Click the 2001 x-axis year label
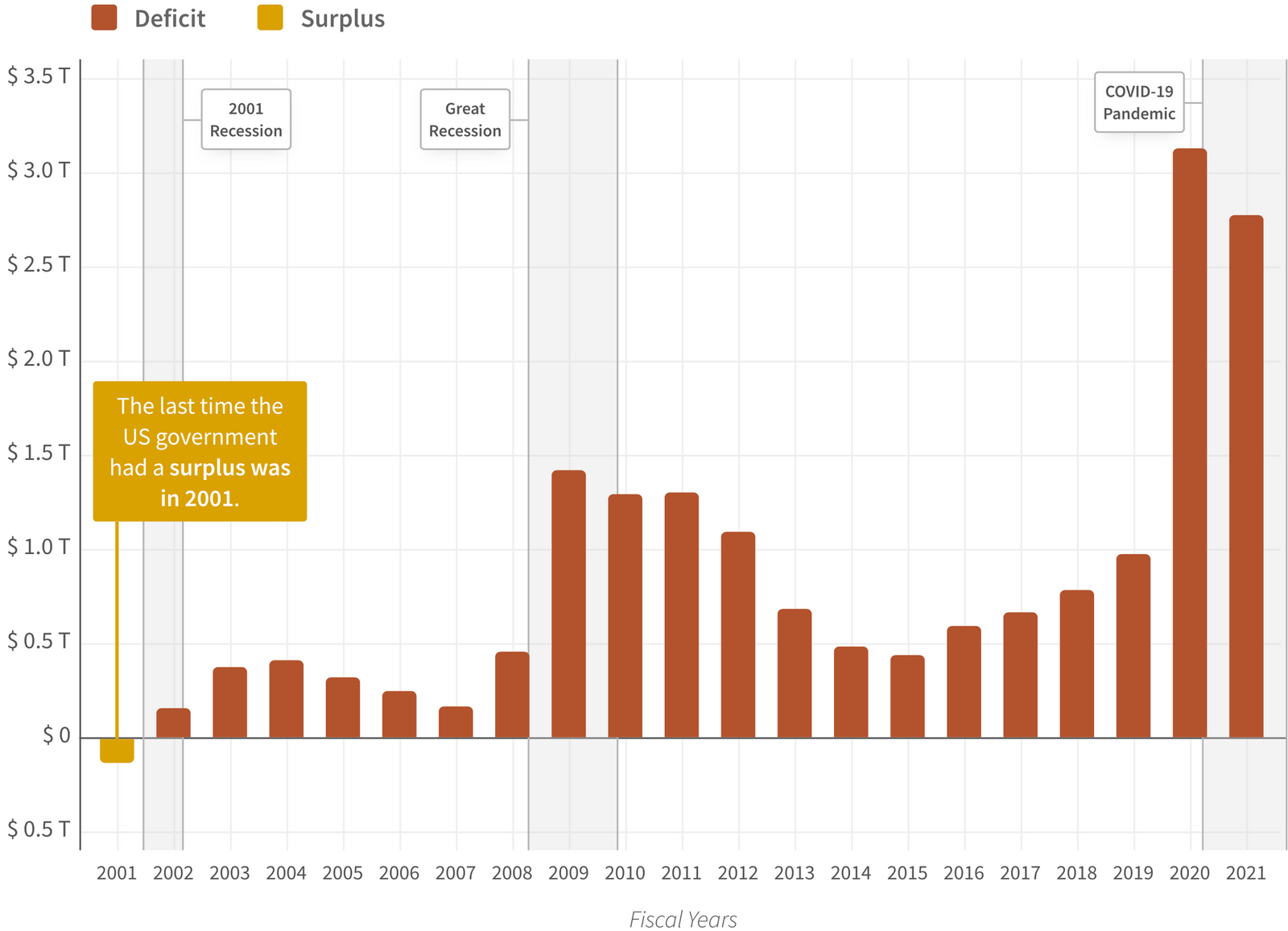Image resolution: width=1288 pixels, height=931 pixels. tap(117, 873)
